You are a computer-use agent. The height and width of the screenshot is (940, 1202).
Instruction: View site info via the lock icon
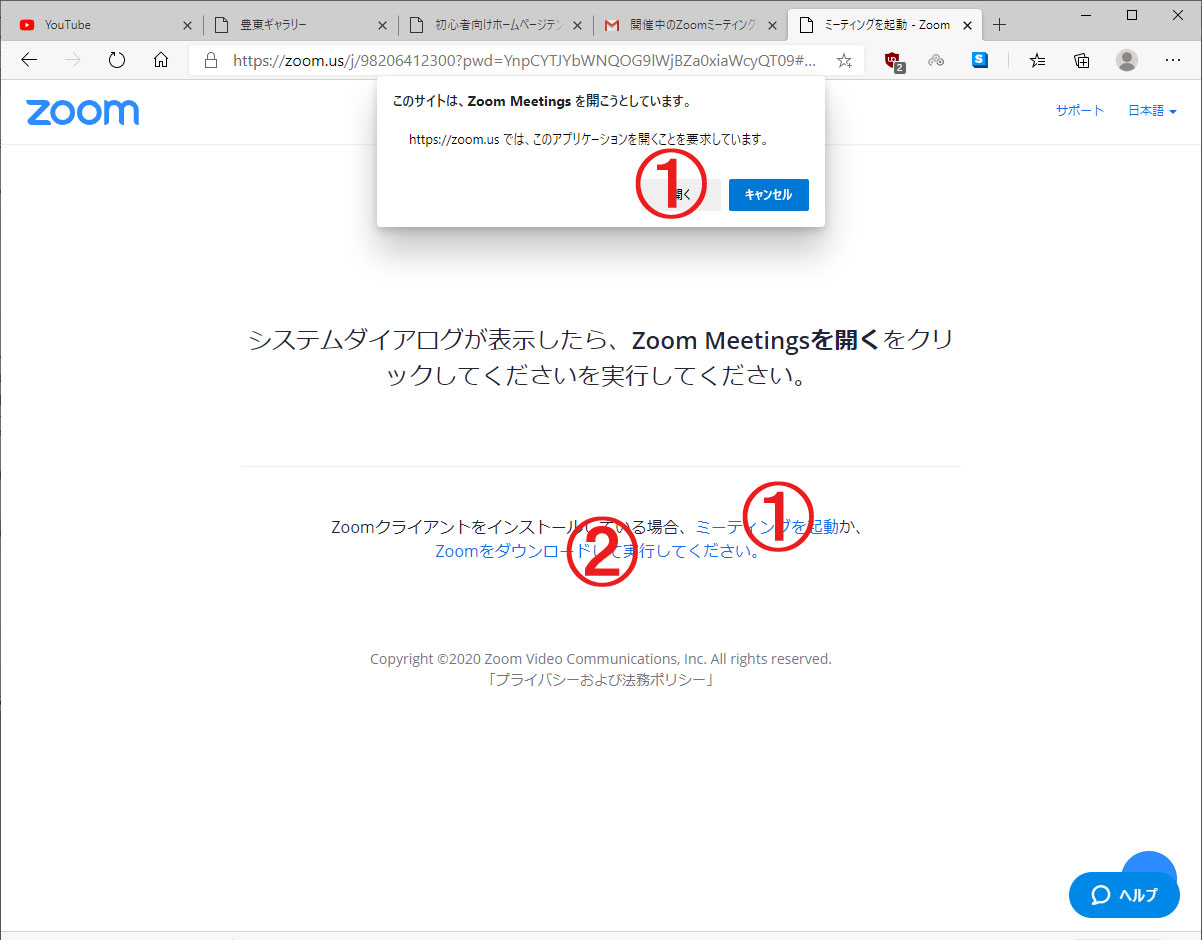(x=210, y=60)
